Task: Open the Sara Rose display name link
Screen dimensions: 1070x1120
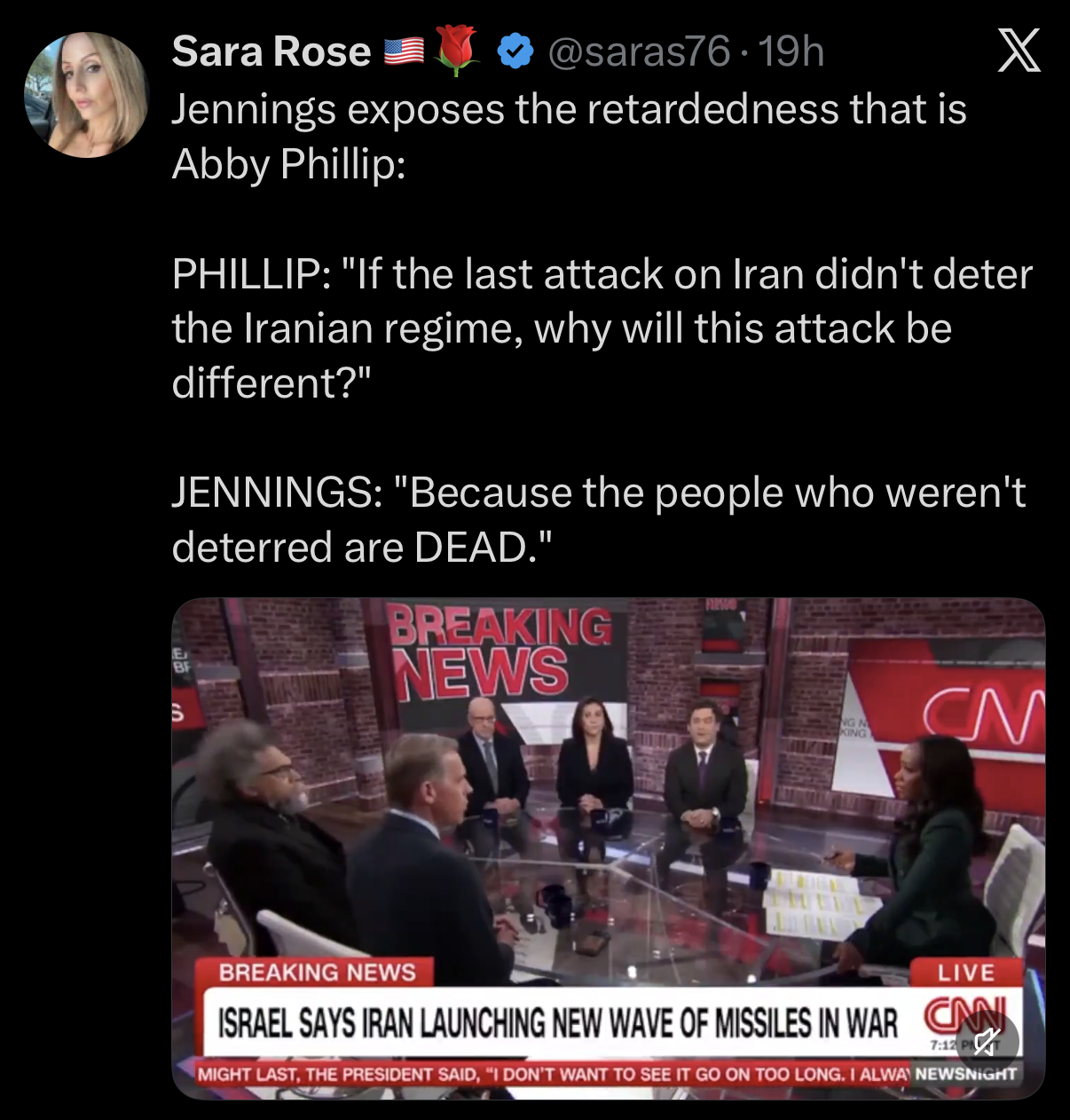Action: click(x=271, y=51)
